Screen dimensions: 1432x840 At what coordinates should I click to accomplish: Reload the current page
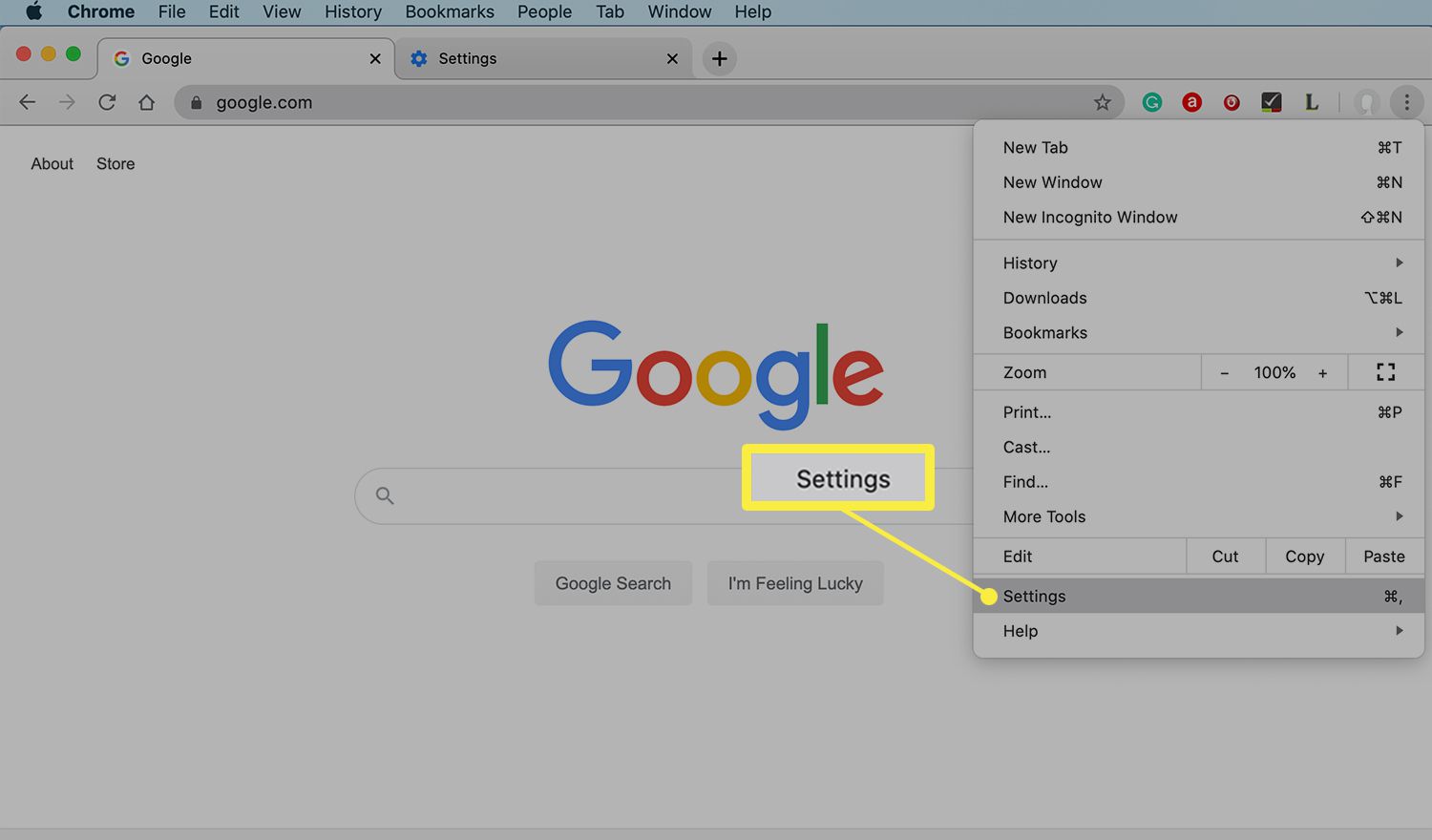(107, 102)
